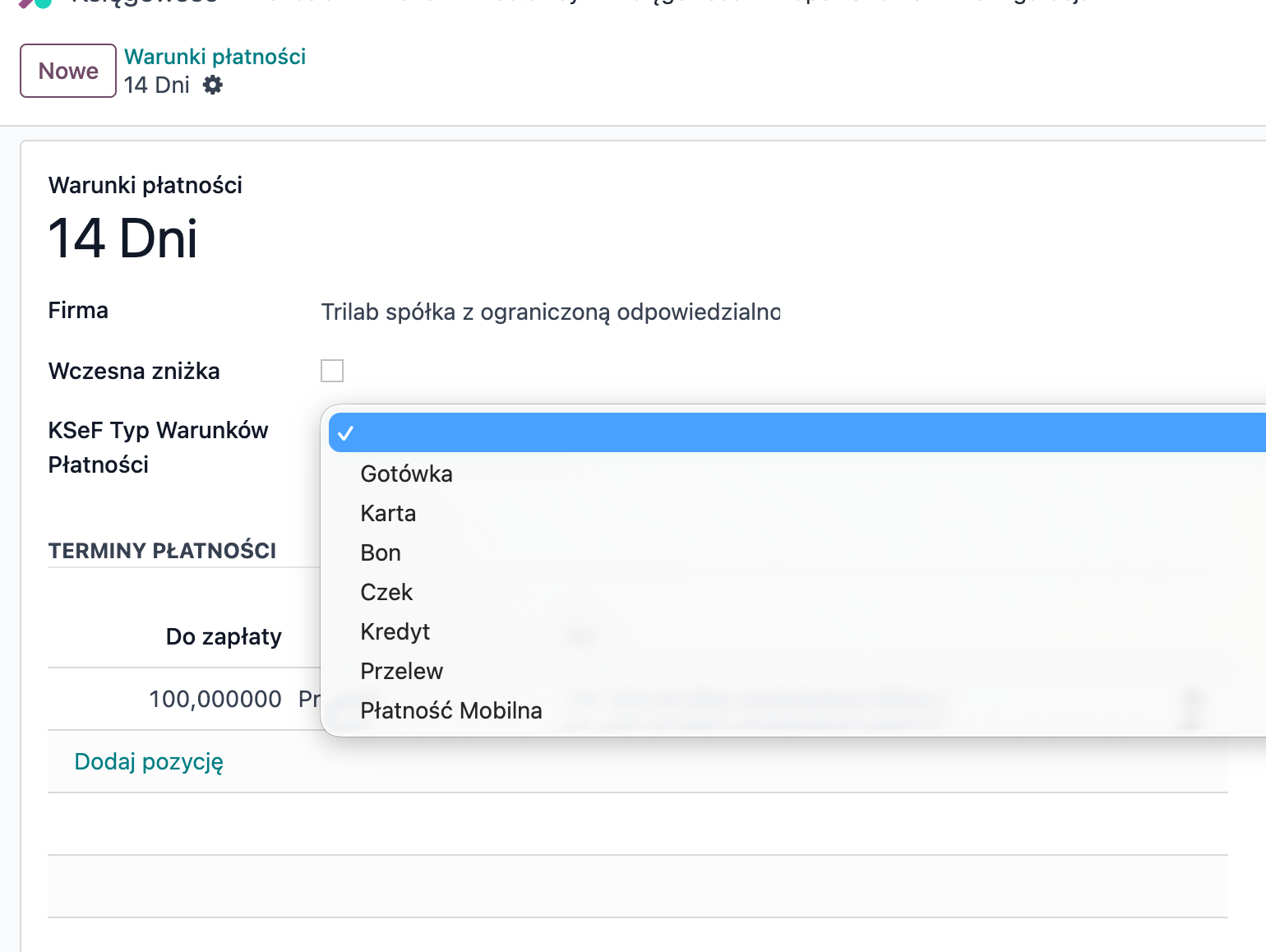The image size is (1266, 952).
Task: Open the gear actions menu beside 14 Dni
Action: pos(213,85)
